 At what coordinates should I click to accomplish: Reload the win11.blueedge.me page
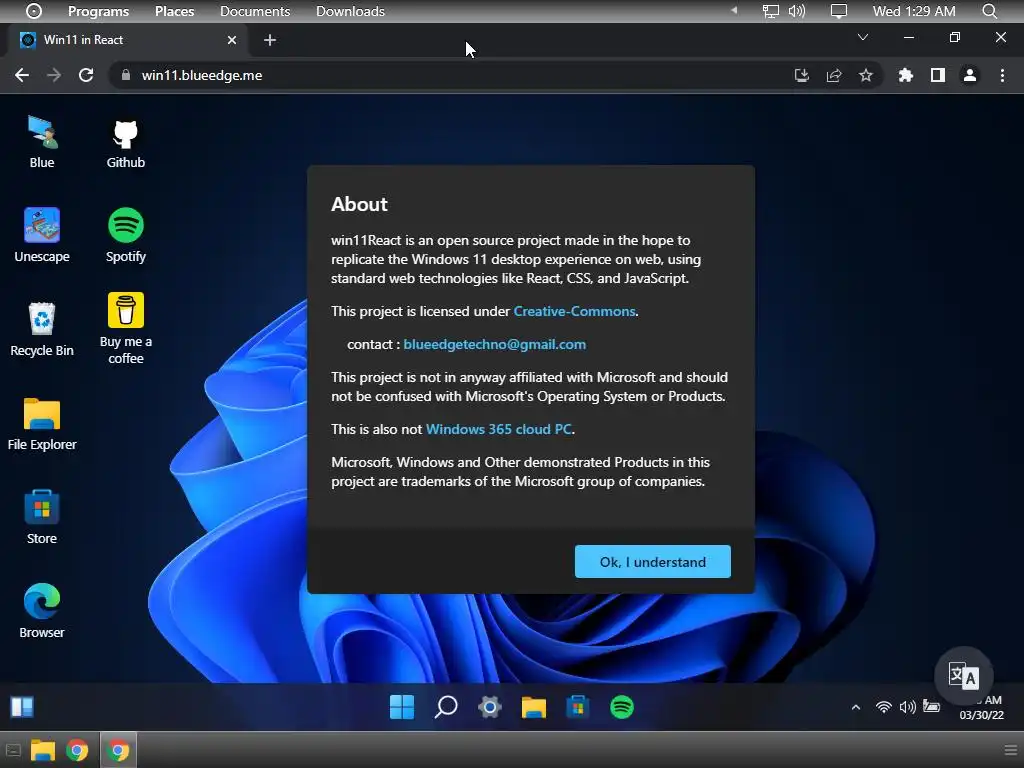[86, 75]
